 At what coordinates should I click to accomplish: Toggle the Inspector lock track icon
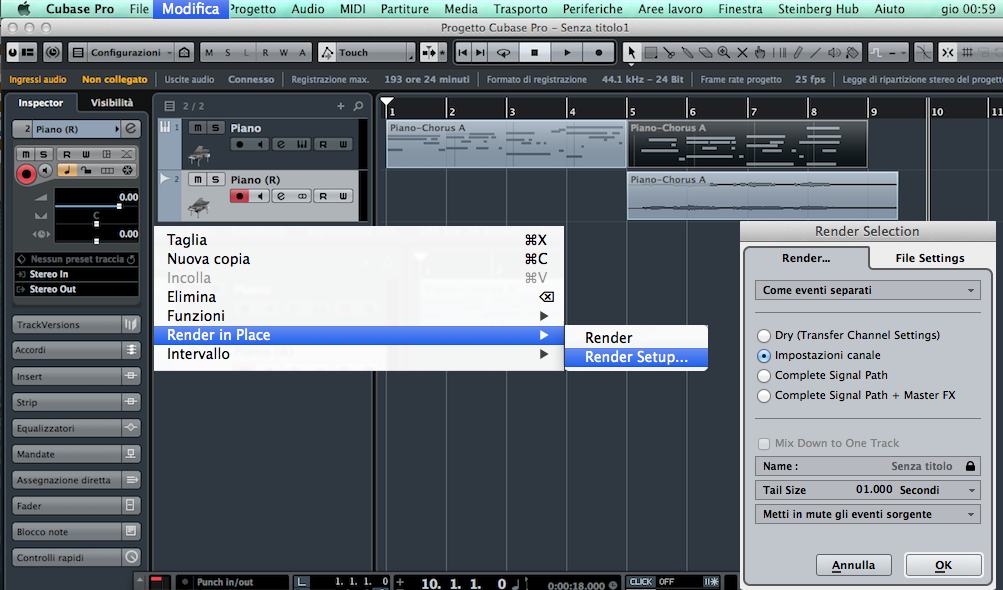pos(86,170)
